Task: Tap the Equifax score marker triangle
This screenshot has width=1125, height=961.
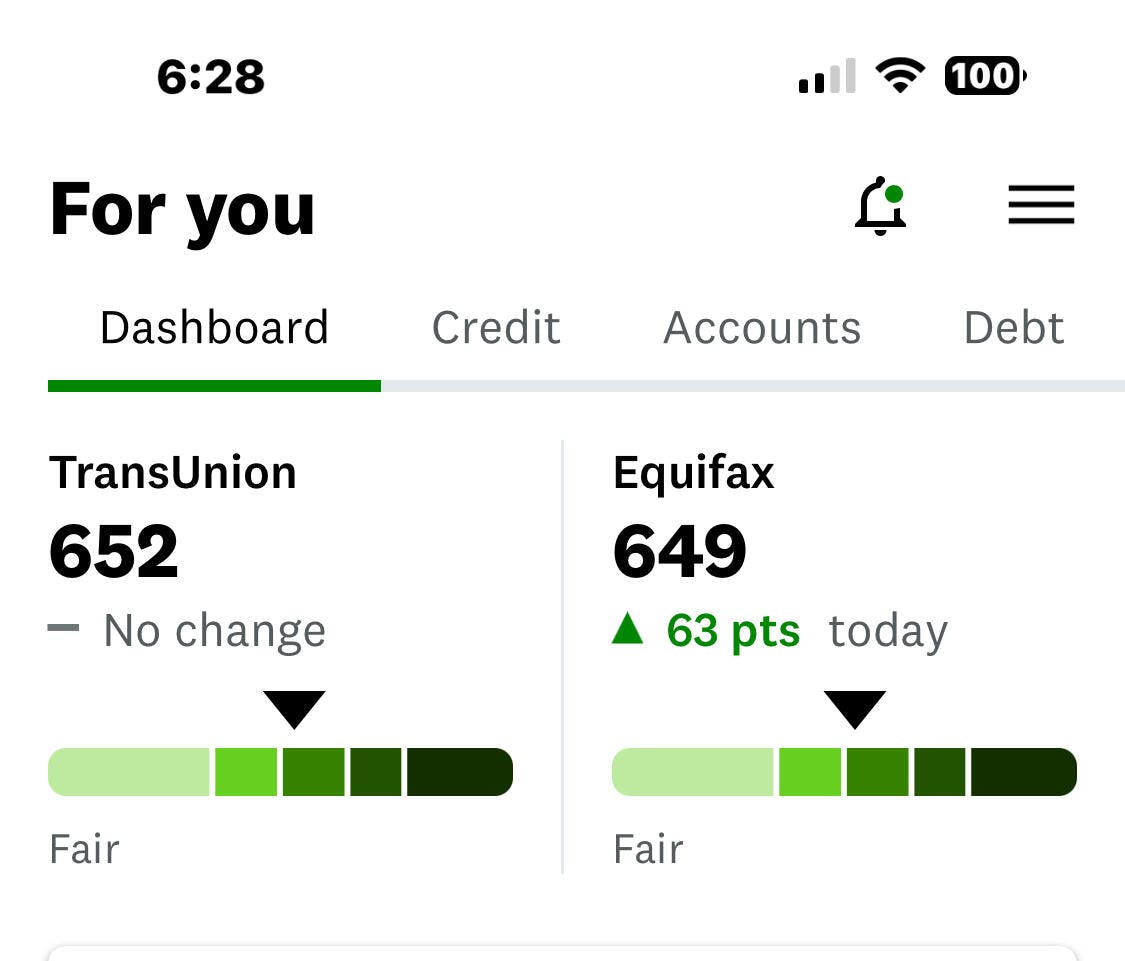Action: pyautogui.click(x=855, y=709)
